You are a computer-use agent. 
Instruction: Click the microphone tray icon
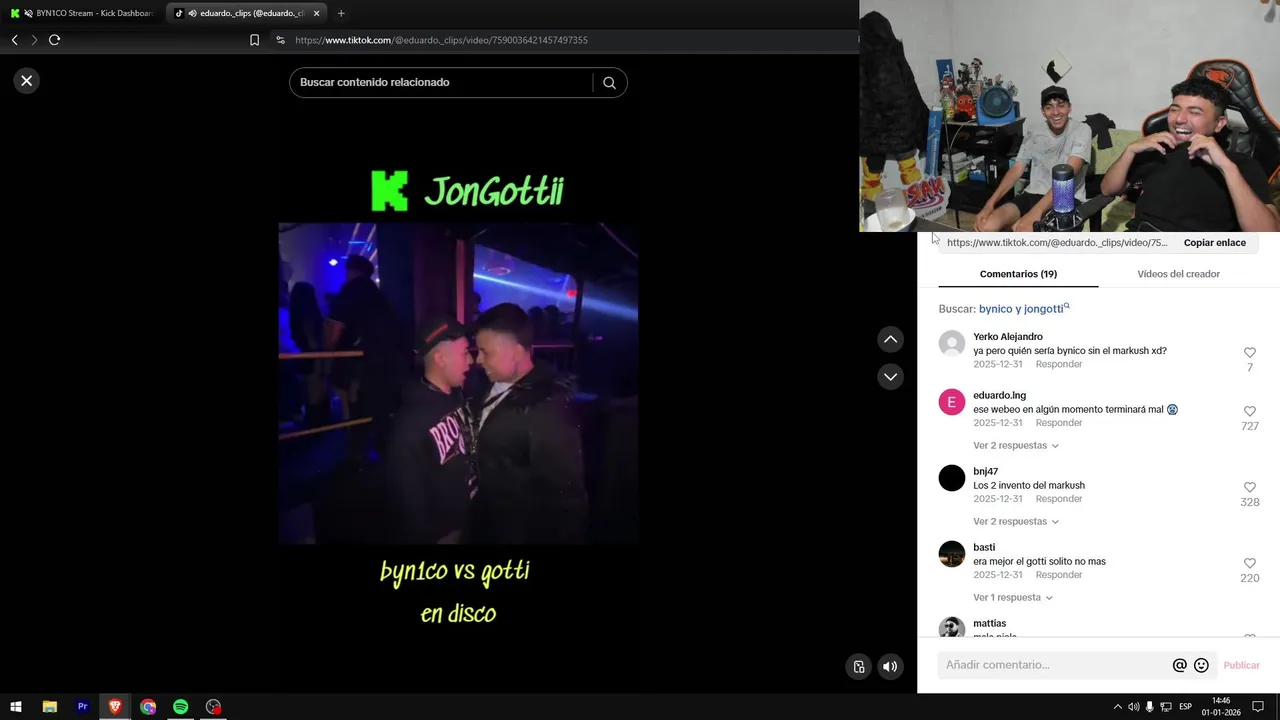[x=1149, y=707]
